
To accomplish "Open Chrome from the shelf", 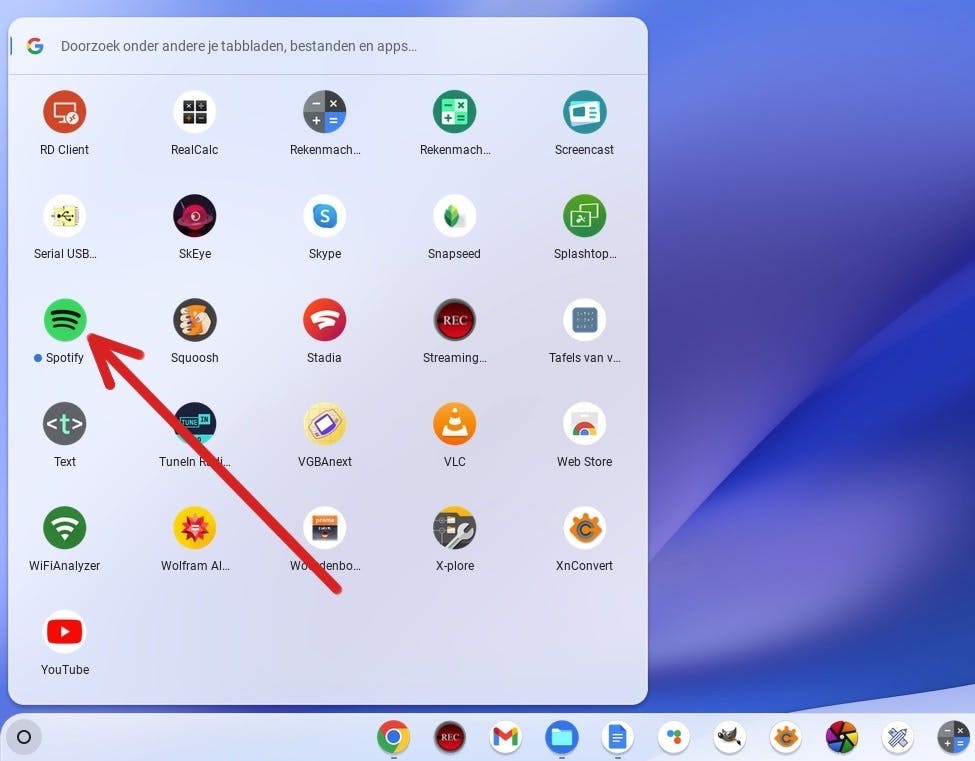I will coord(394,737).
